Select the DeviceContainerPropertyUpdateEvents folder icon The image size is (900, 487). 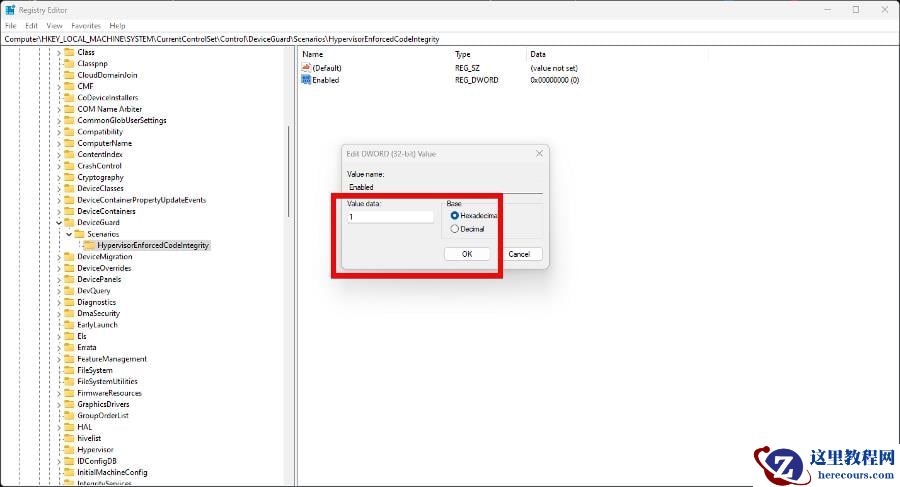point(69,200)
